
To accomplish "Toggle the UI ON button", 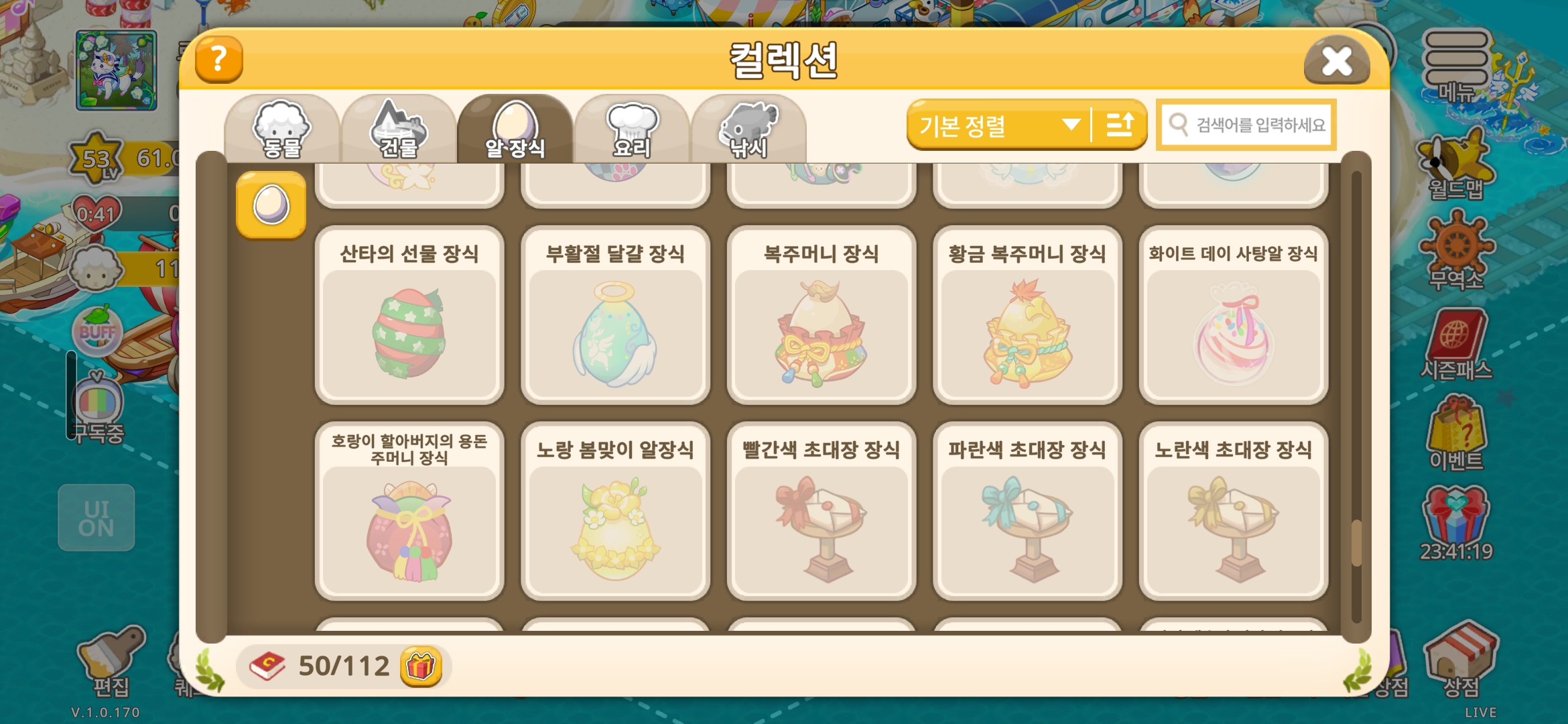I will 96,518.
